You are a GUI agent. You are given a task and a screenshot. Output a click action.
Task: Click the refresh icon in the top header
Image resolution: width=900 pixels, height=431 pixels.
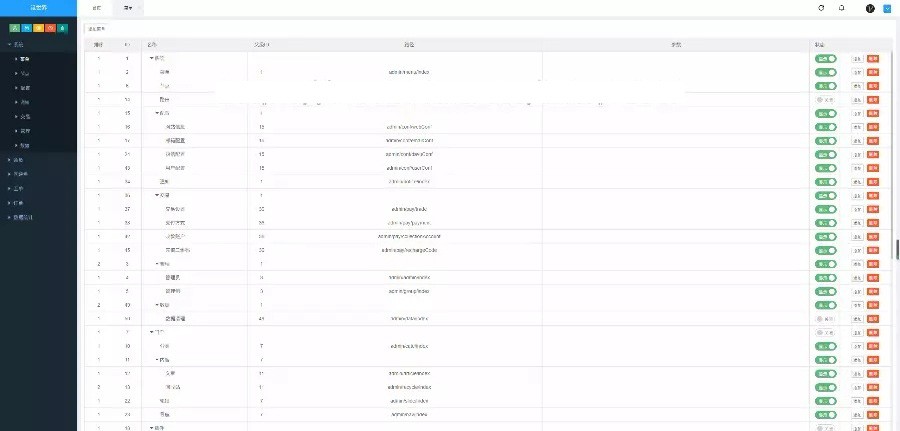tap(821, 7)
